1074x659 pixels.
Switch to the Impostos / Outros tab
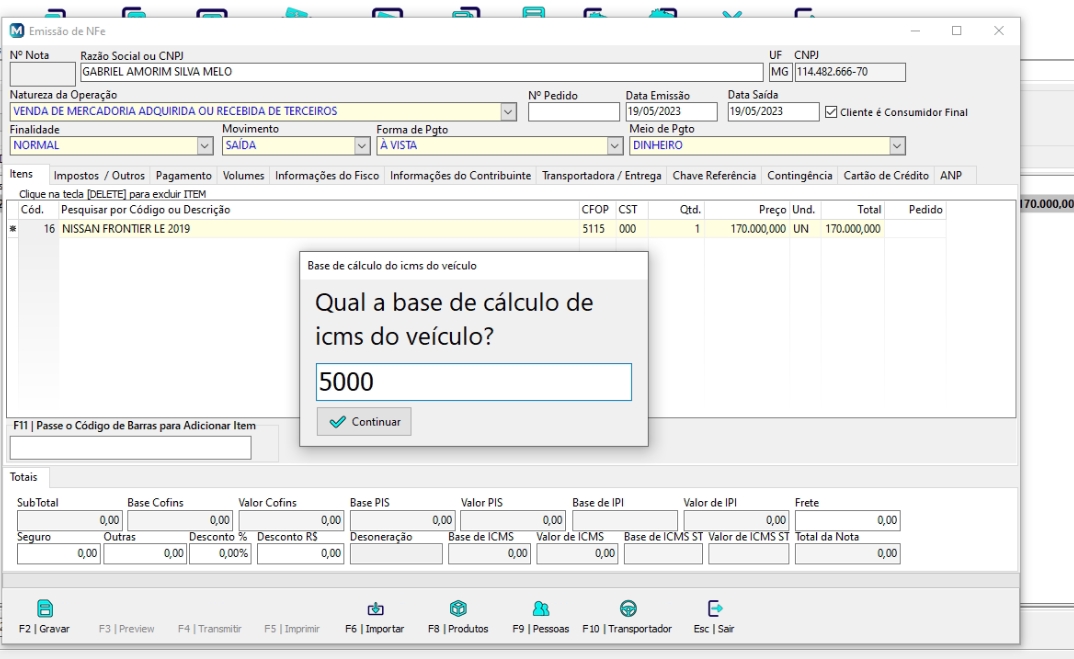pyautogui.click(x=99, y=176)
